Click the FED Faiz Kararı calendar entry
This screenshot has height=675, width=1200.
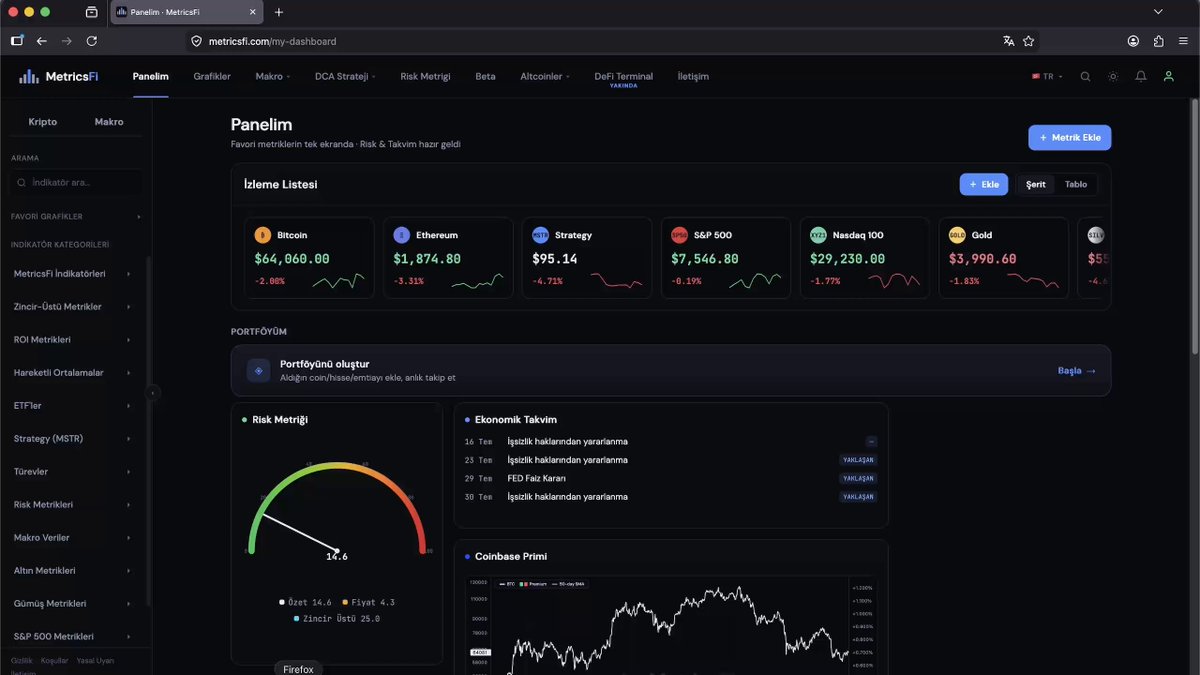(x=670, y=478)
